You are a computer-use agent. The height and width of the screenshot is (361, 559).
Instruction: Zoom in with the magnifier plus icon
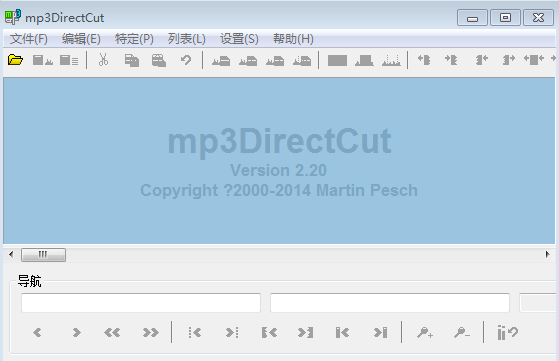click(425, 333)
